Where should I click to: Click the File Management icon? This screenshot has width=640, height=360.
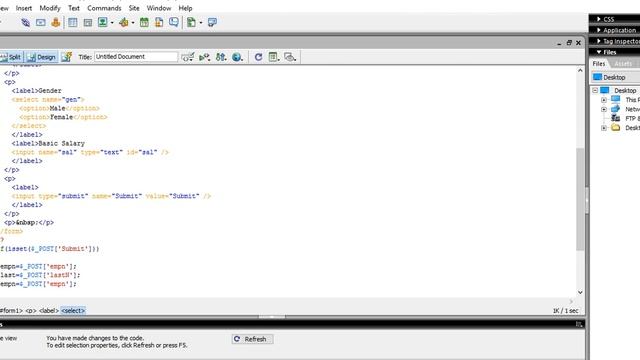221,57
